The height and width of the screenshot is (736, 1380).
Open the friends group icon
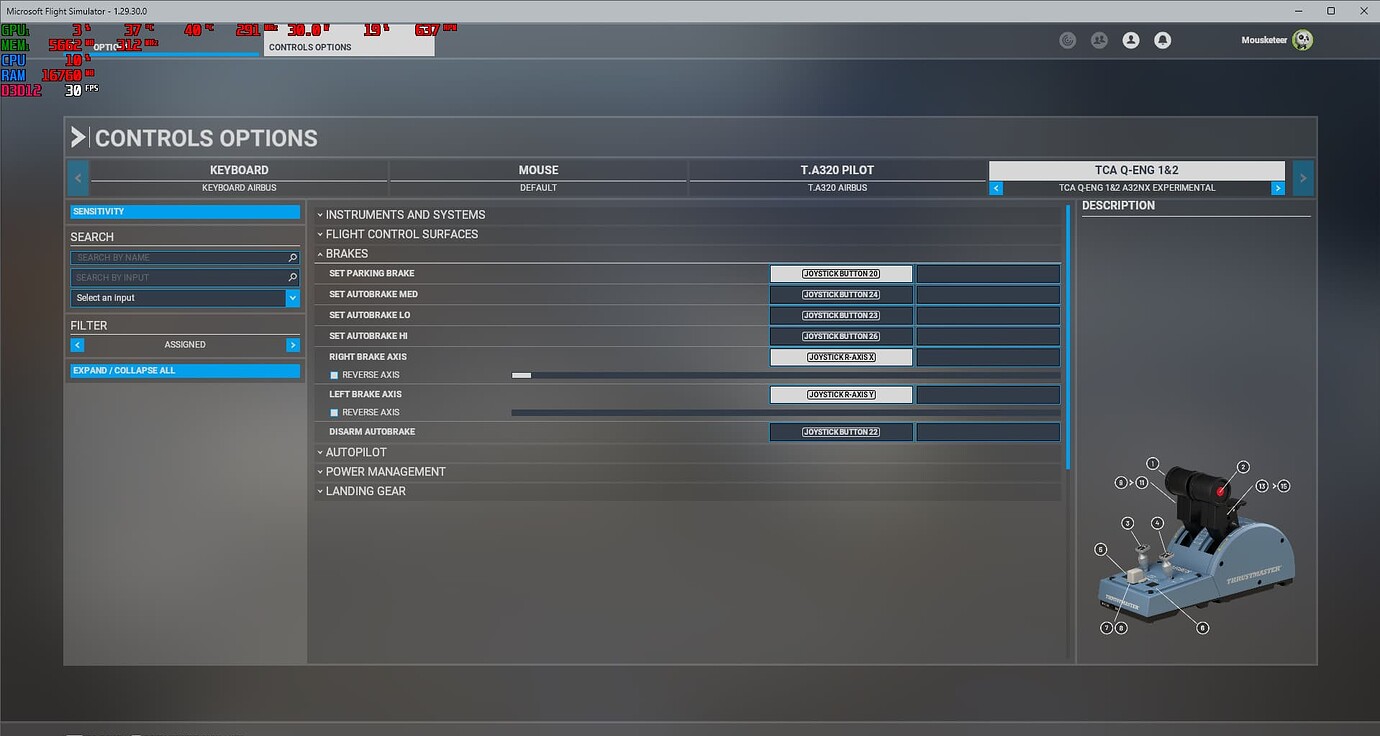(x=1099, y=41)
